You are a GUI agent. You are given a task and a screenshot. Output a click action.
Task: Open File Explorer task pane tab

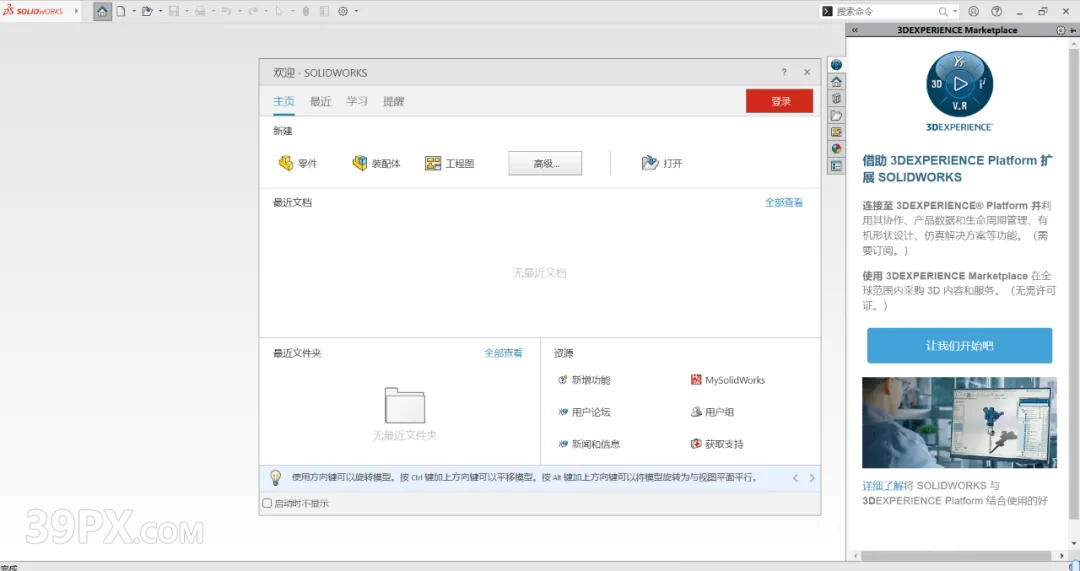coord(836,115)
